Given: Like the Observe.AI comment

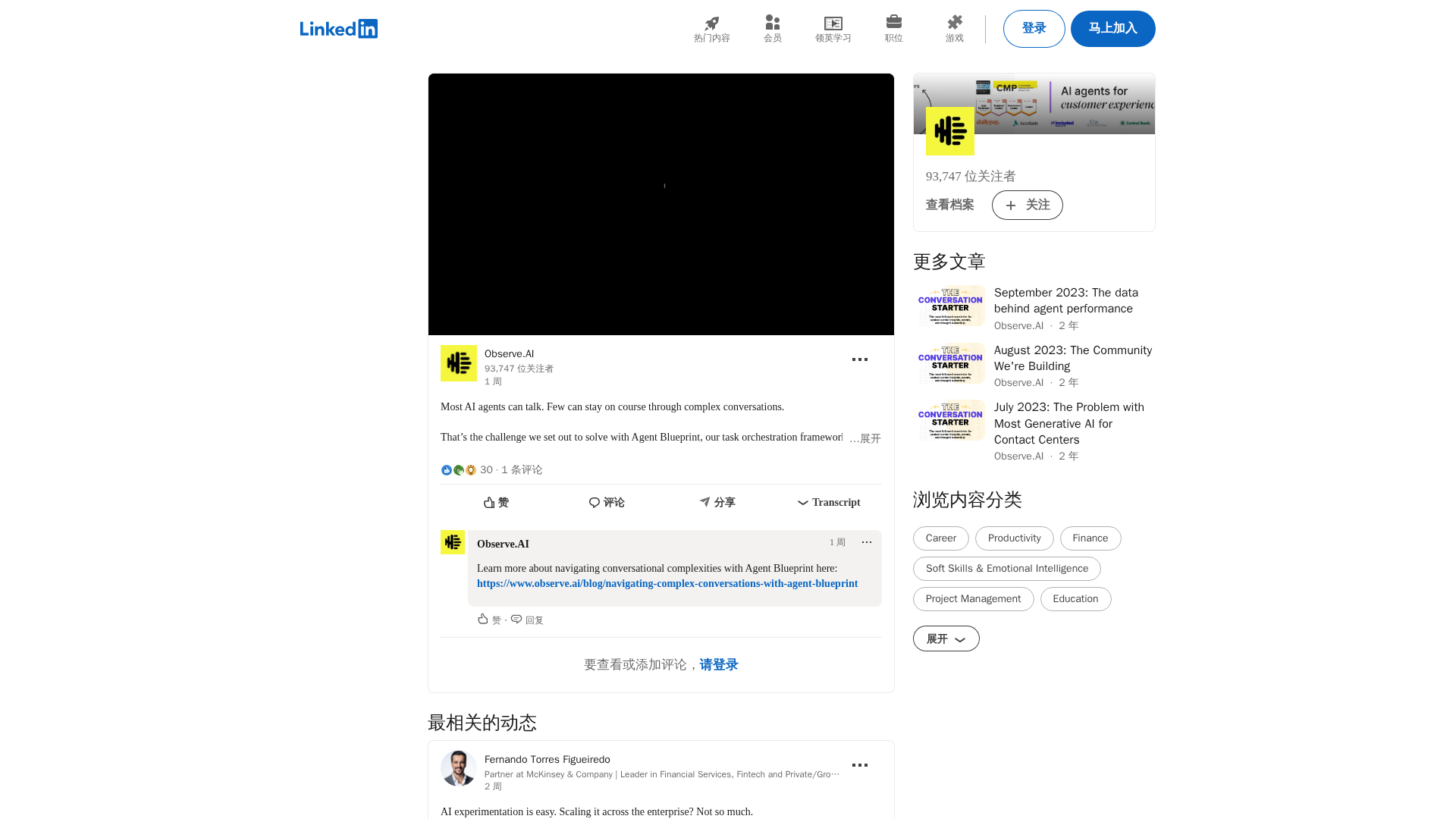Looking at the screenshot, I should click(489, 620).
